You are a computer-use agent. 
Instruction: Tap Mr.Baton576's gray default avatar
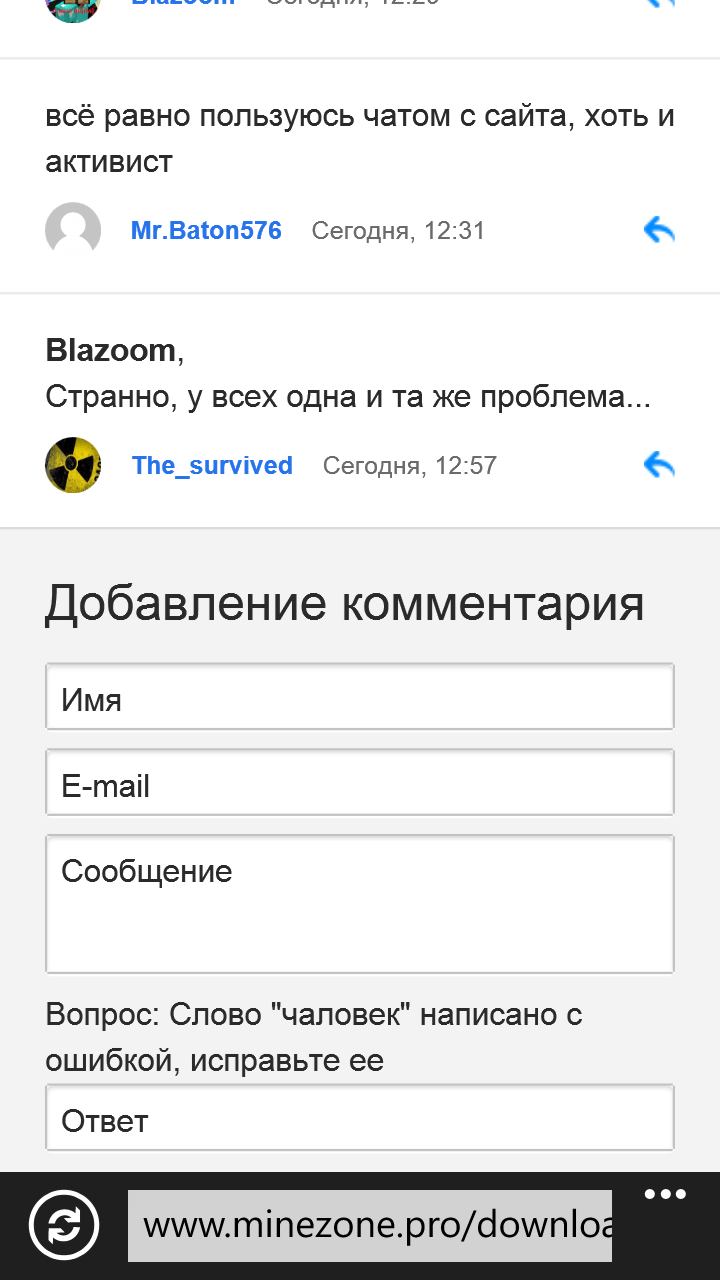(x=73, y=230)
